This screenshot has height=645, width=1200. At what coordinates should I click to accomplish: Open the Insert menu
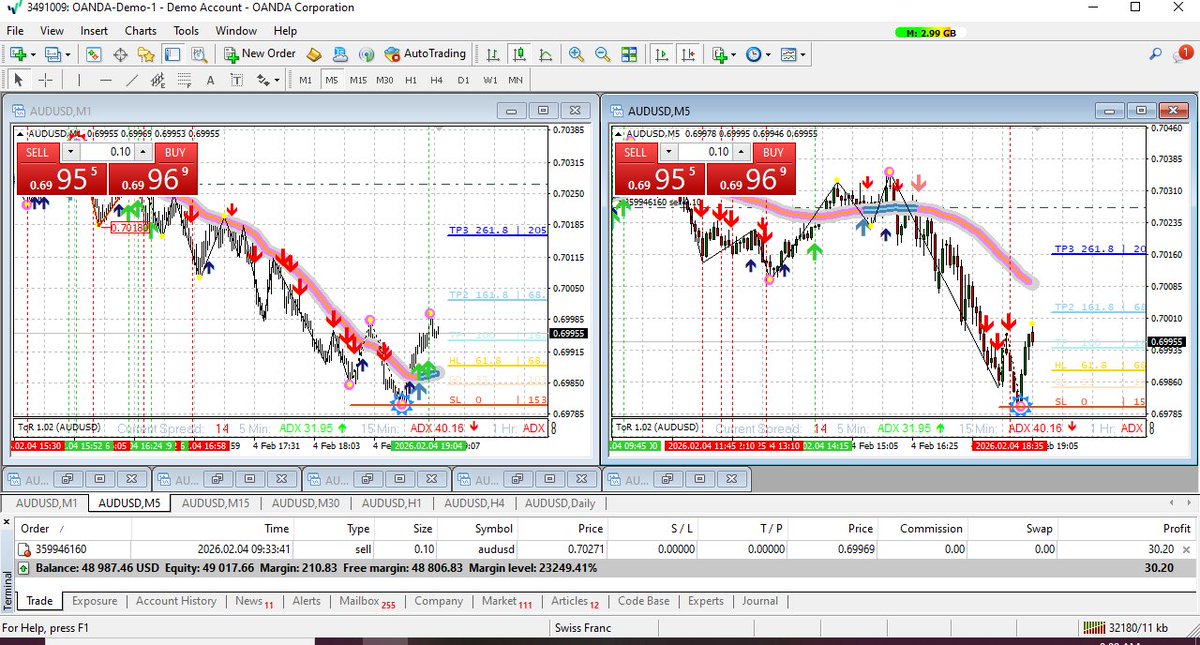coord(94,31)
